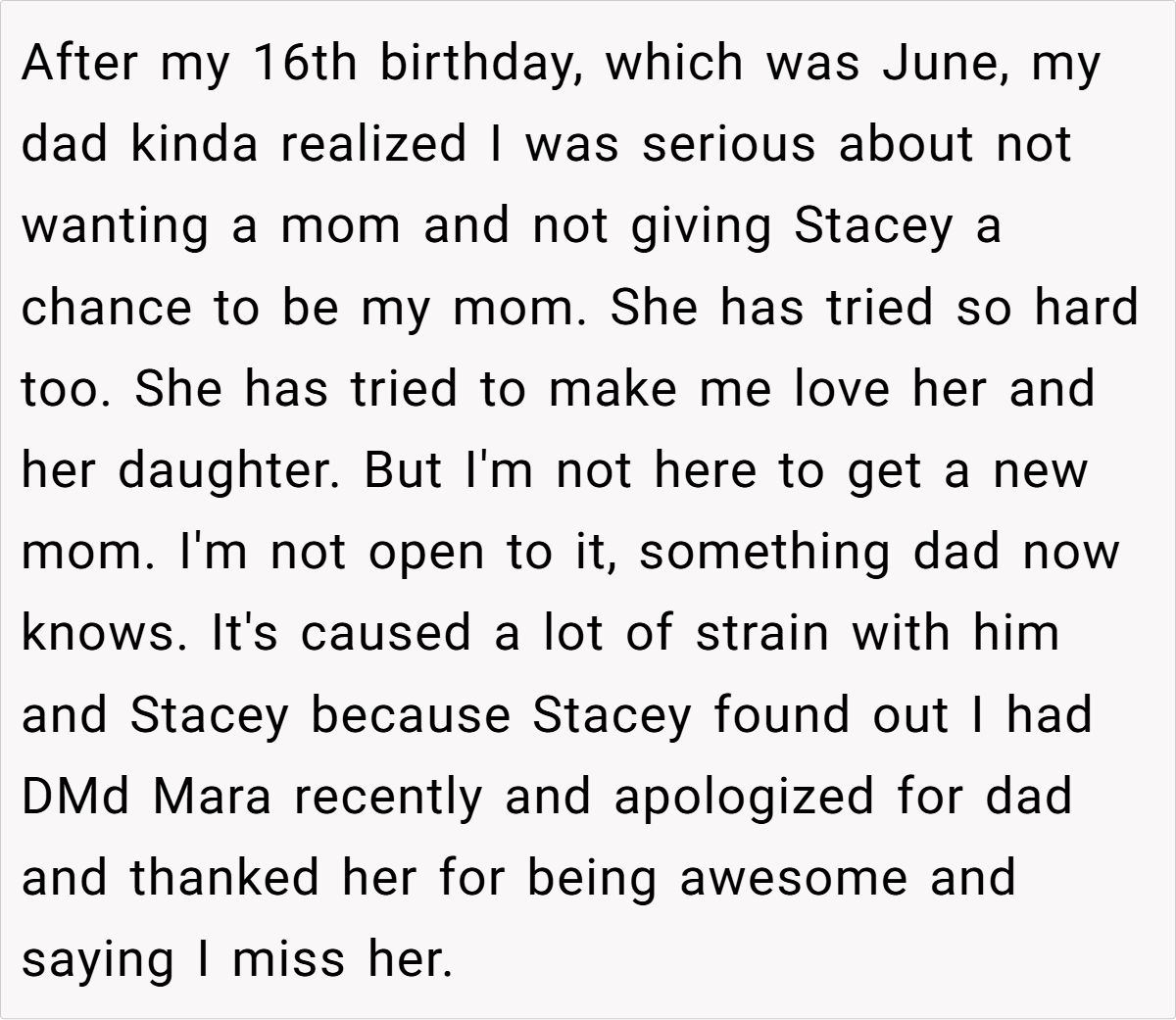
Task: Click on the word "awesome"
Action: point(793,877)
